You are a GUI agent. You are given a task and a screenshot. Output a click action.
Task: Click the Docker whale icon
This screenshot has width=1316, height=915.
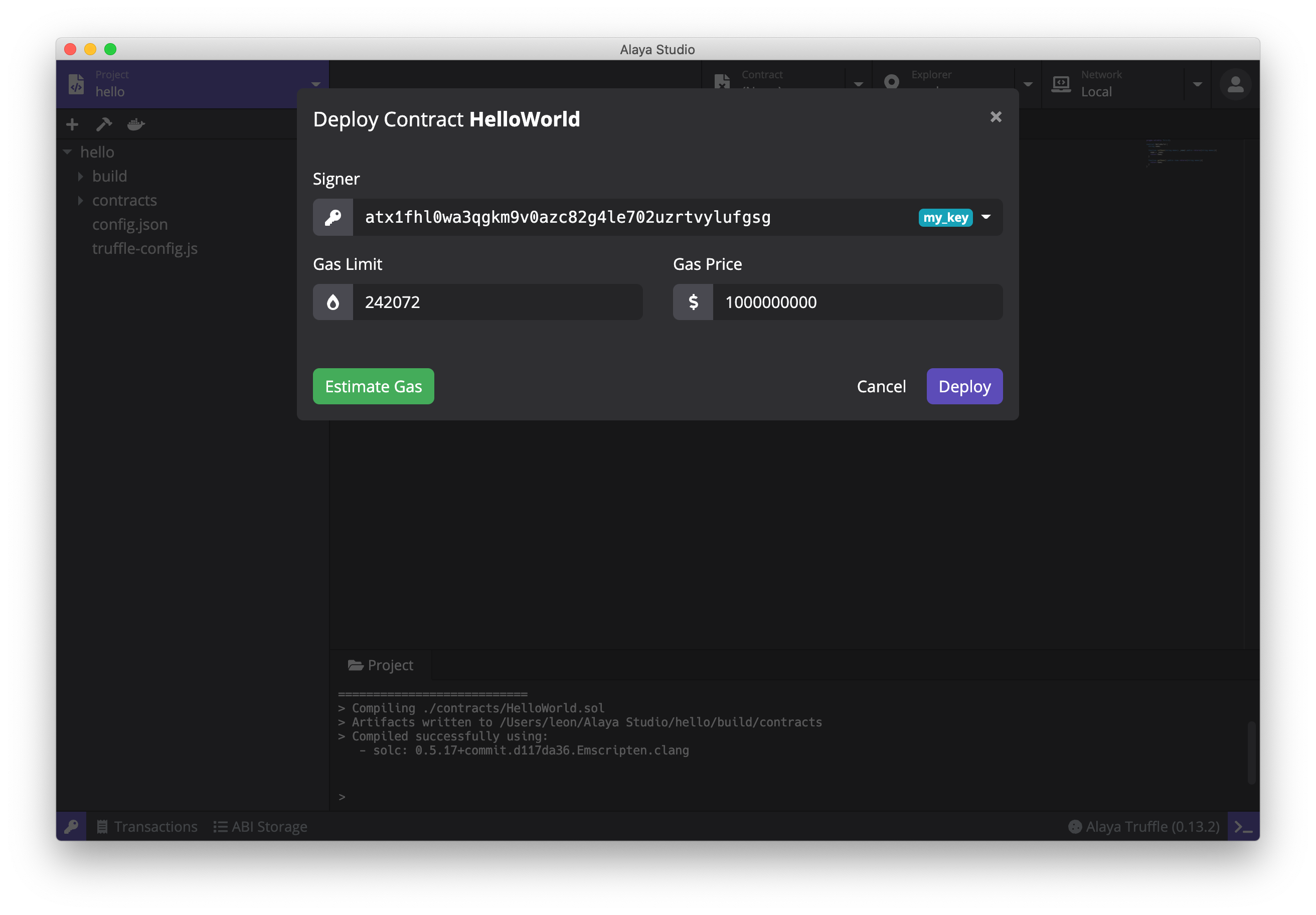(136, 124)
